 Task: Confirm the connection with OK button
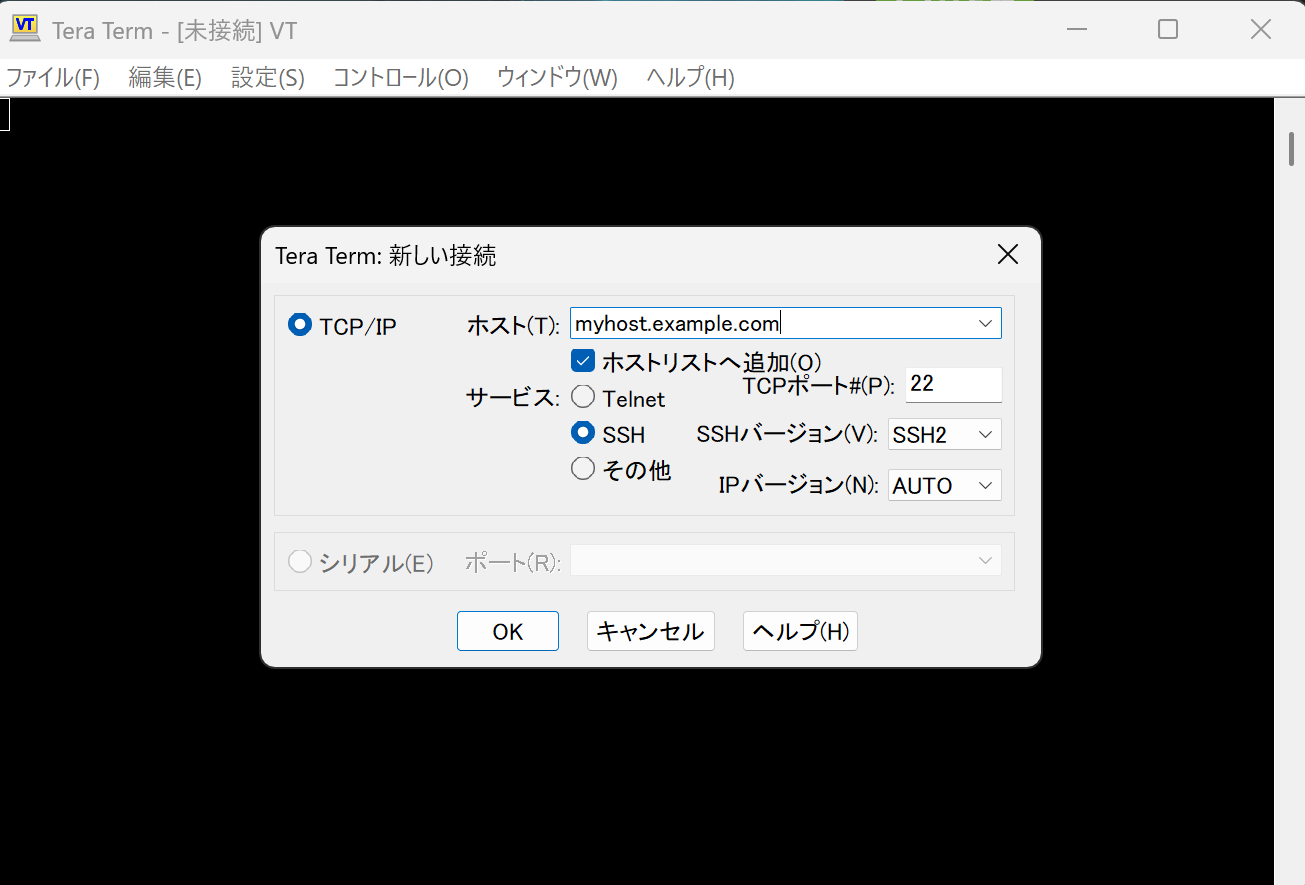point(508,631)
